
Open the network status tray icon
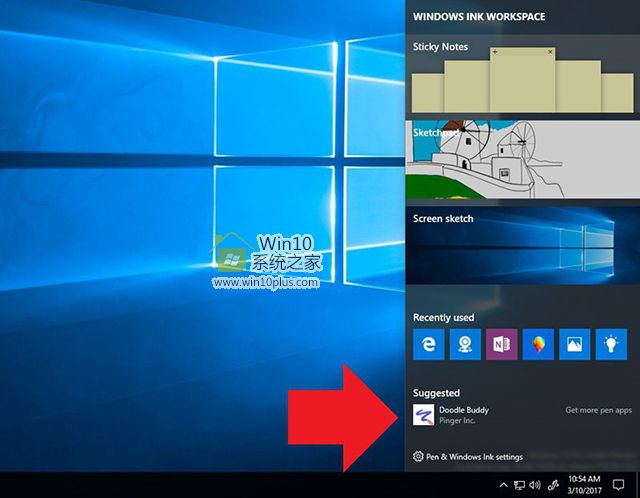(519, 485)
